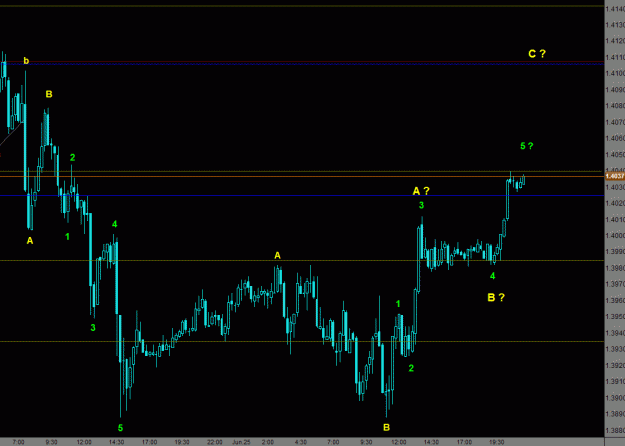Click the 1.3900 price scale label
625x446 pixels.
tap(615, 398)
